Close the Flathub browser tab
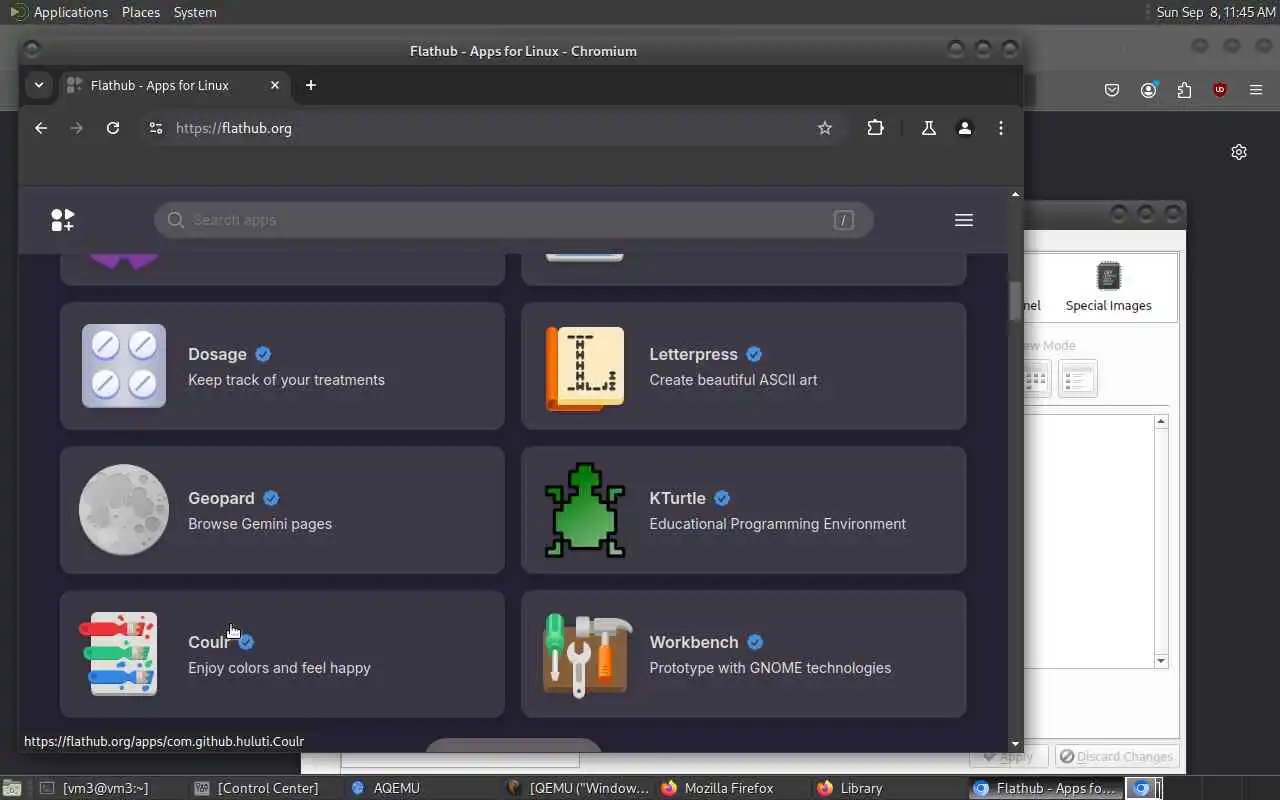The height and width of the screenshot is (800, 1280). click(x=275, y=85)
